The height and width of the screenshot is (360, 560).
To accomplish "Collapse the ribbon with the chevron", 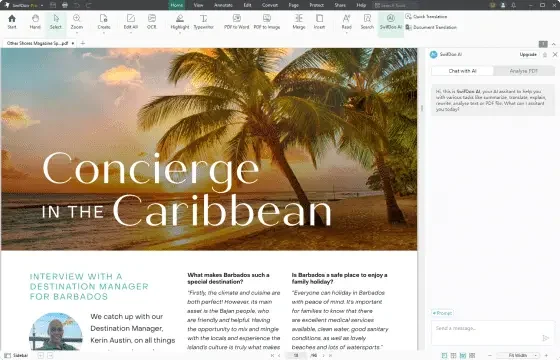I will click(554, 44).
